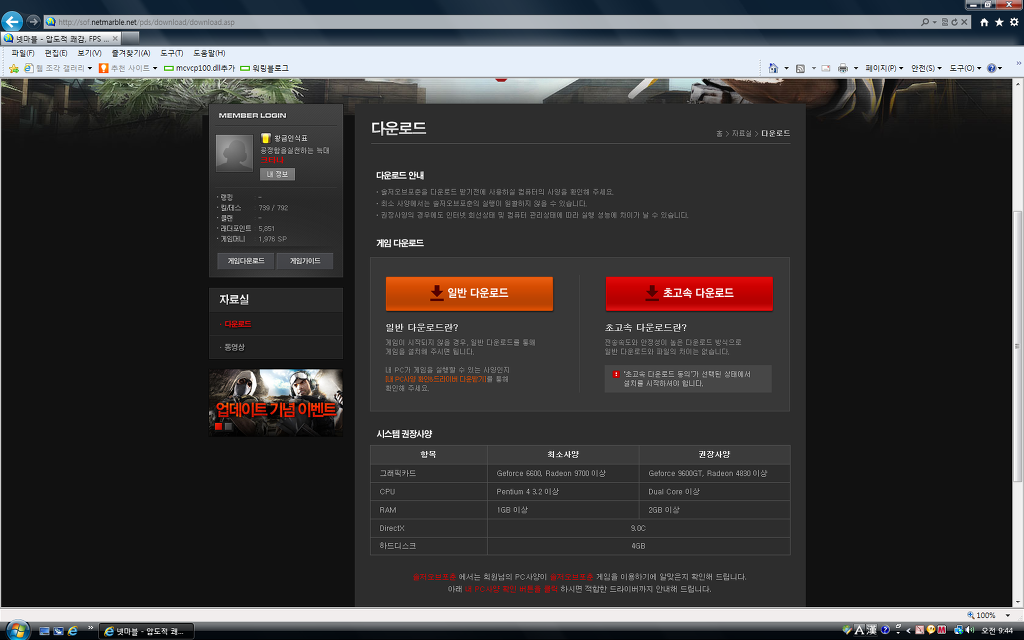
Task: Click the member avatar picture
Action: click(x=234, y=153)
